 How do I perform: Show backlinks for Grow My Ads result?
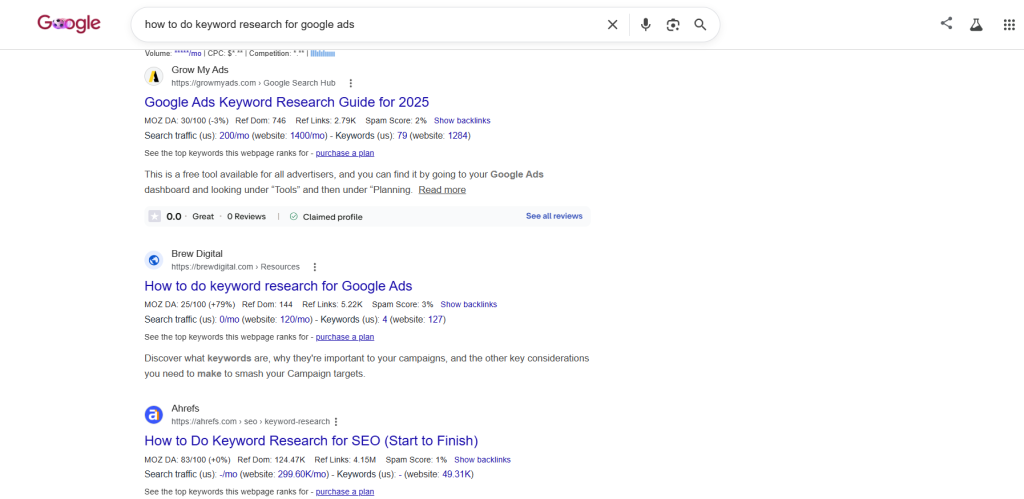pyautogui.click(x=462, y=121)
